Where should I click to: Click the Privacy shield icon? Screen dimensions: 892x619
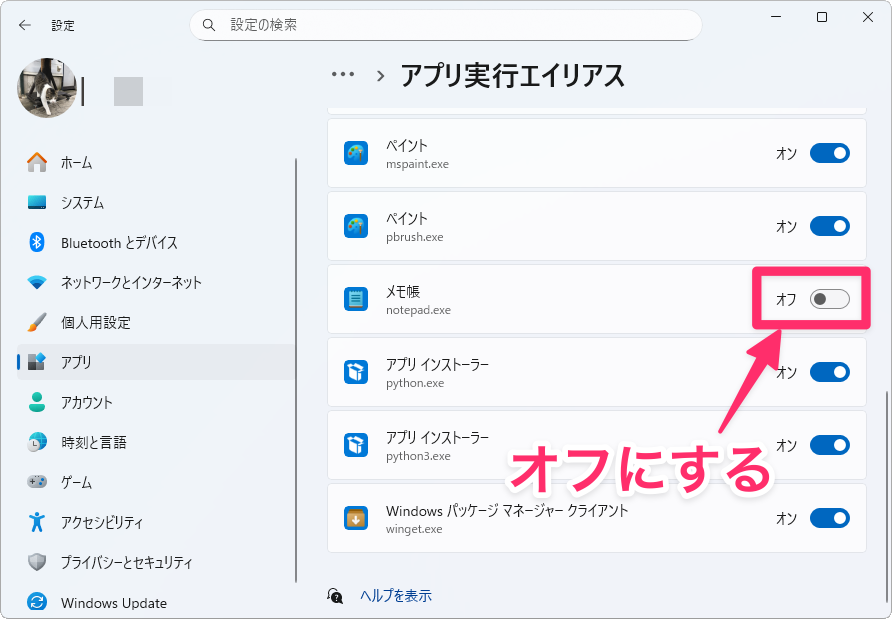click(37, 562)
